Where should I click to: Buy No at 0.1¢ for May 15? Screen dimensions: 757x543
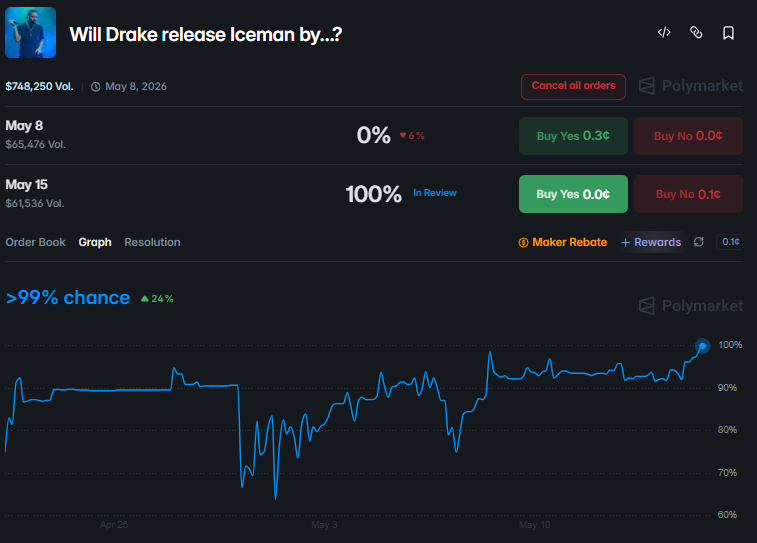tap(688, 194)
